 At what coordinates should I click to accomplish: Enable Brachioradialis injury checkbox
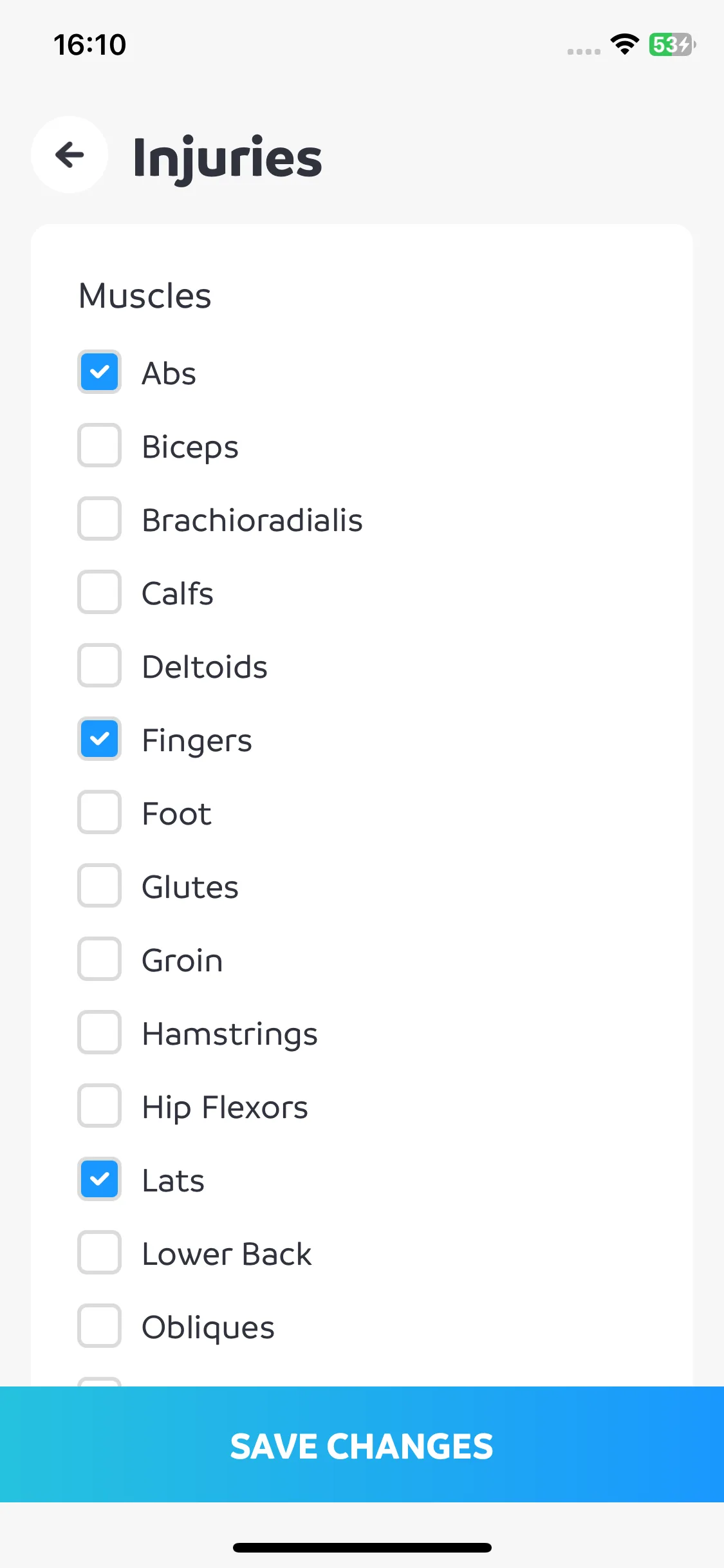point(99,519)
